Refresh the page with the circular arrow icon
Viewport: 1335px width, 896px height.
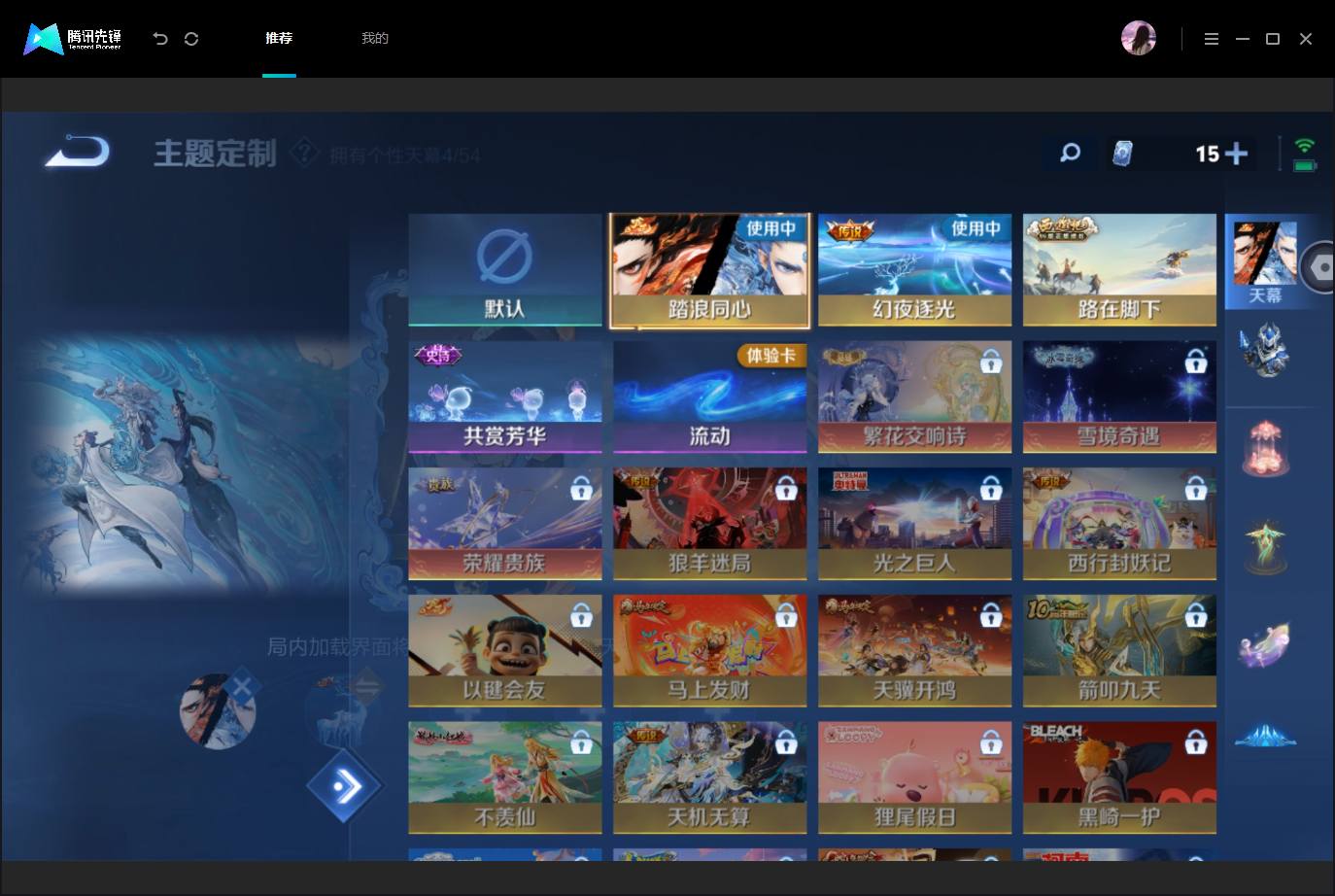point(191,39)
